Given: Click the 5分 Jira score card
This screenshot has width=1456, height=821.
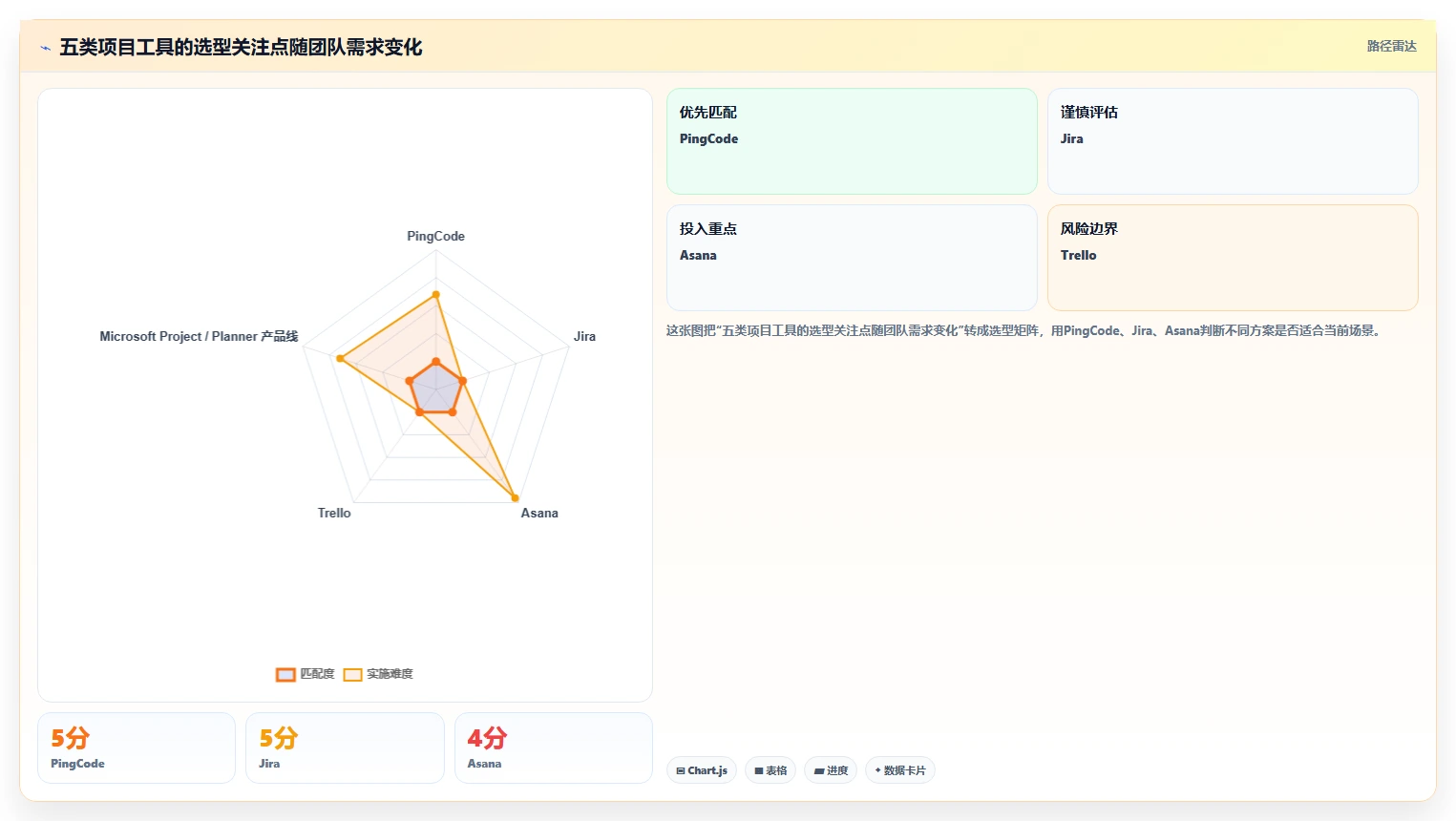Looking at the screenshot, I should [x=345, y=747].
